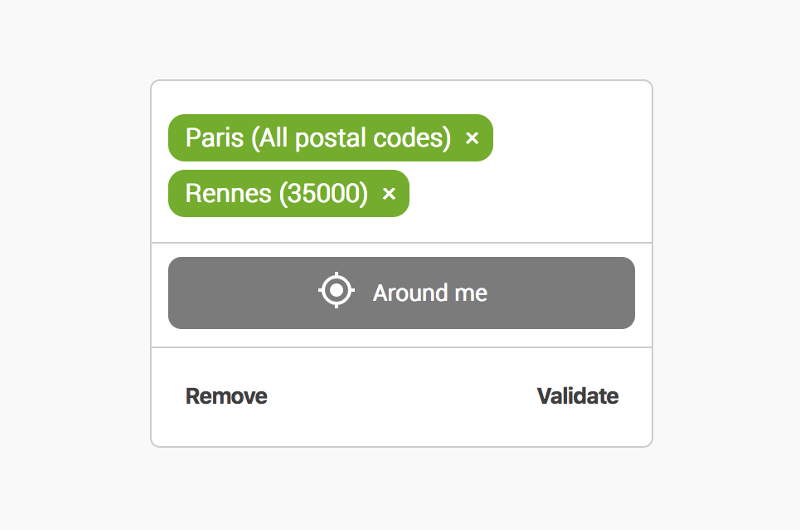Focus the tag input area beside Rennes

point(520,194)
